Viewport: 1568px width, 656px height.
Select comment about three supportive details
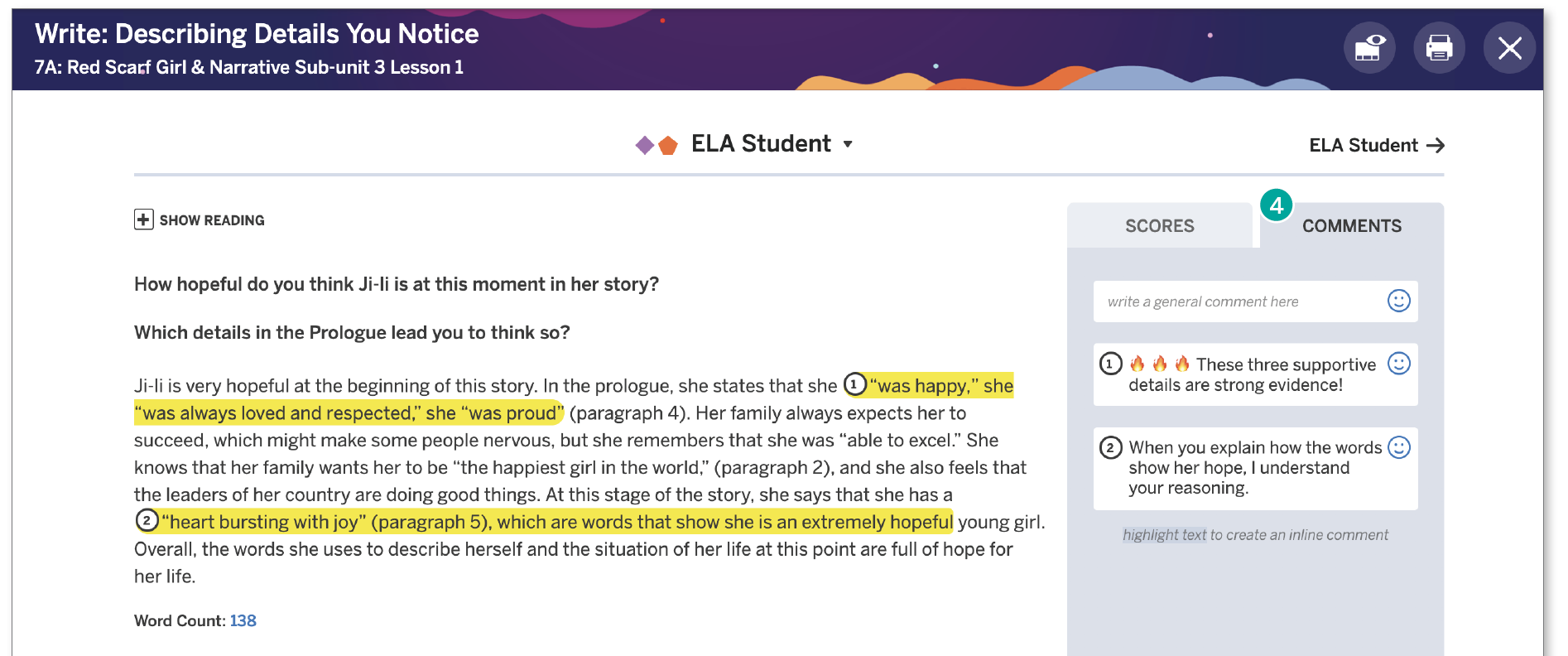click(x=1250, y=375)
